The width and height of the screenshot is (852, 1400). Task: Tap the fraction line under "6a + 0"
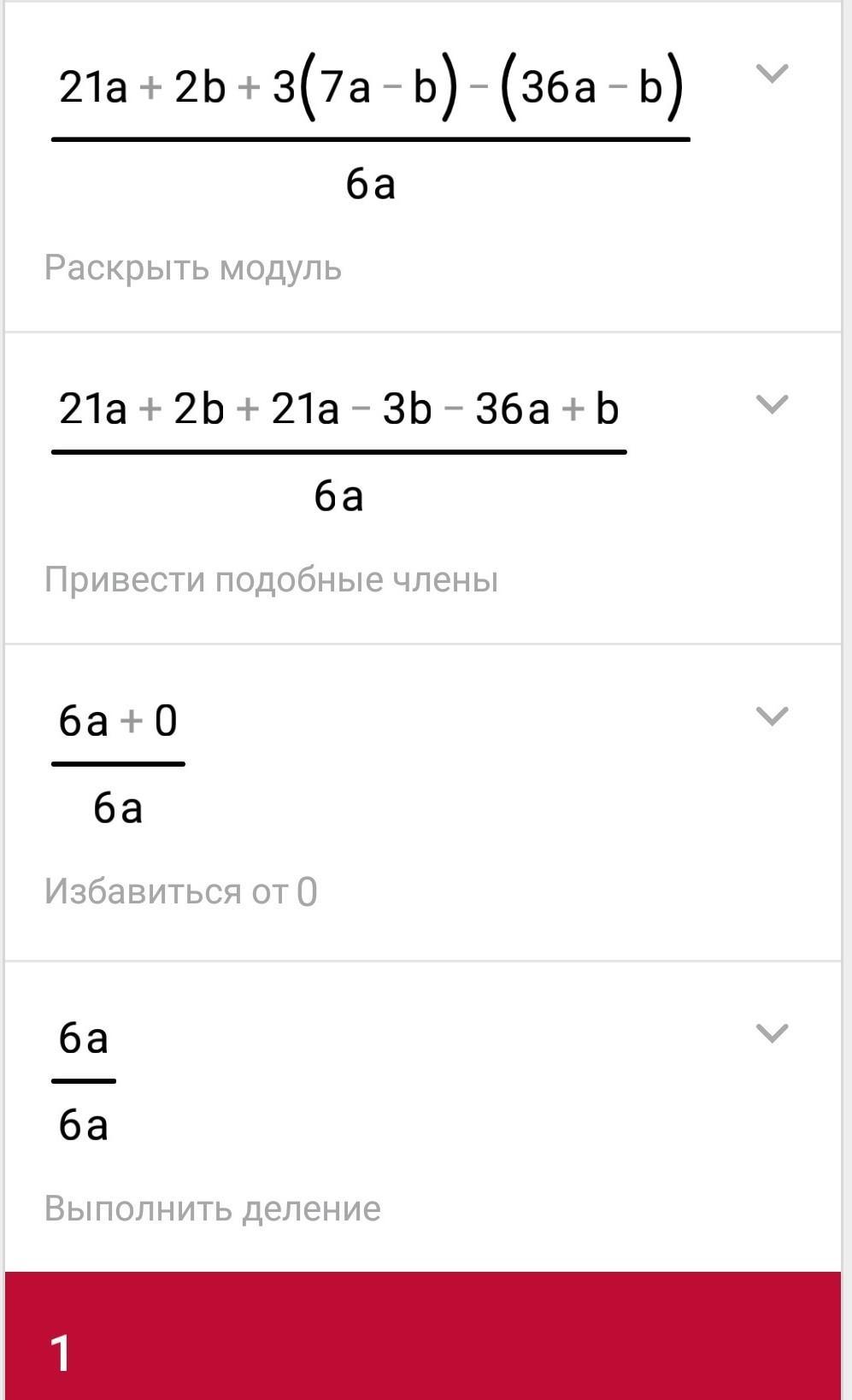pyautogui.click(x=118, y=763)
